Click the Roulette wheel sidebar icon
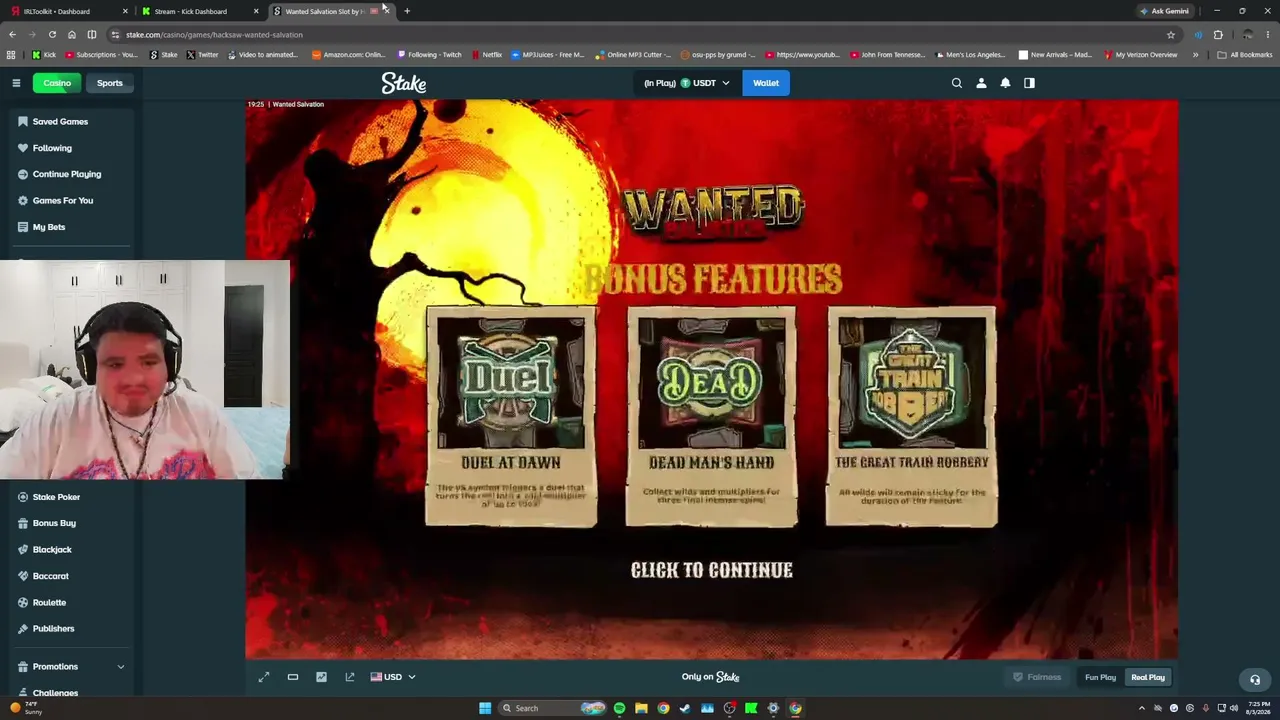This screenshot has width=1280, height=720. pos(23,602)
